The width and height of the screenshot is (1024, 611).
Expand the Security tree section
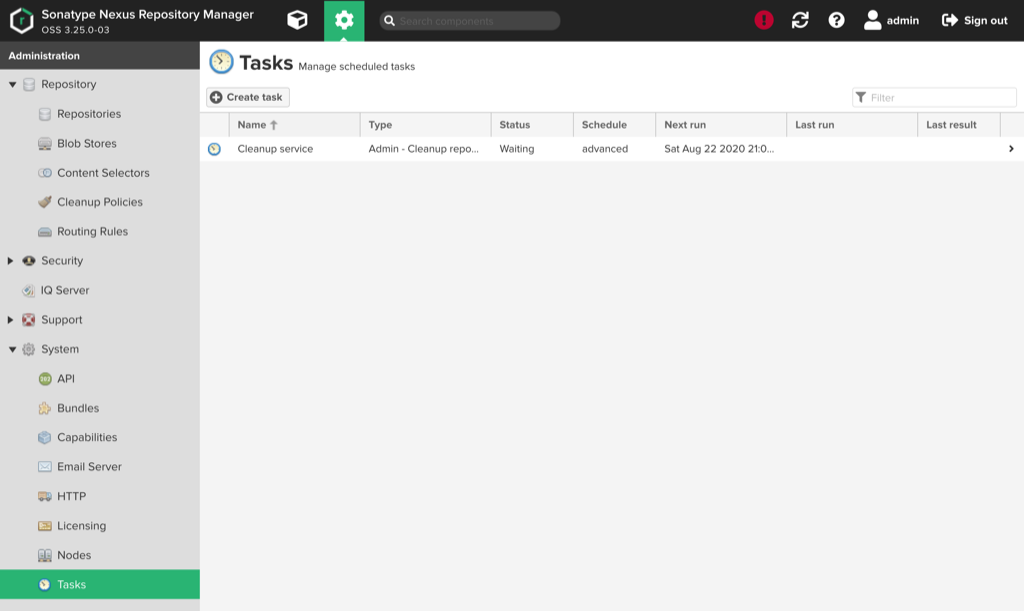point(12,261)
